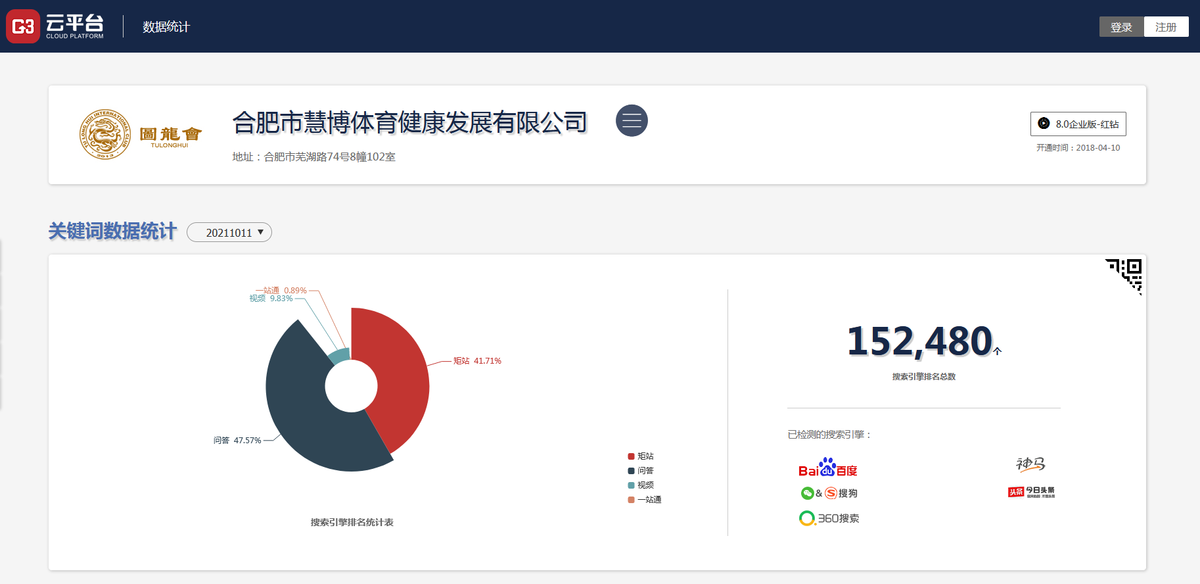Click the QR code corner icon
Image resolution: width=1200 pixels, height=584 pixels.
(1124, 276)
